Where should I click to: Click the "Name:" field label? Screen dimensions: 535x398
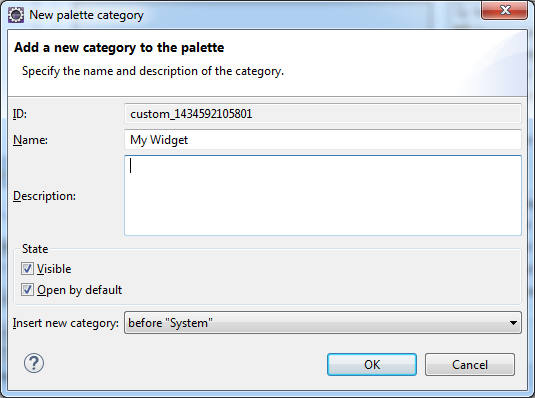pos(30,140)
